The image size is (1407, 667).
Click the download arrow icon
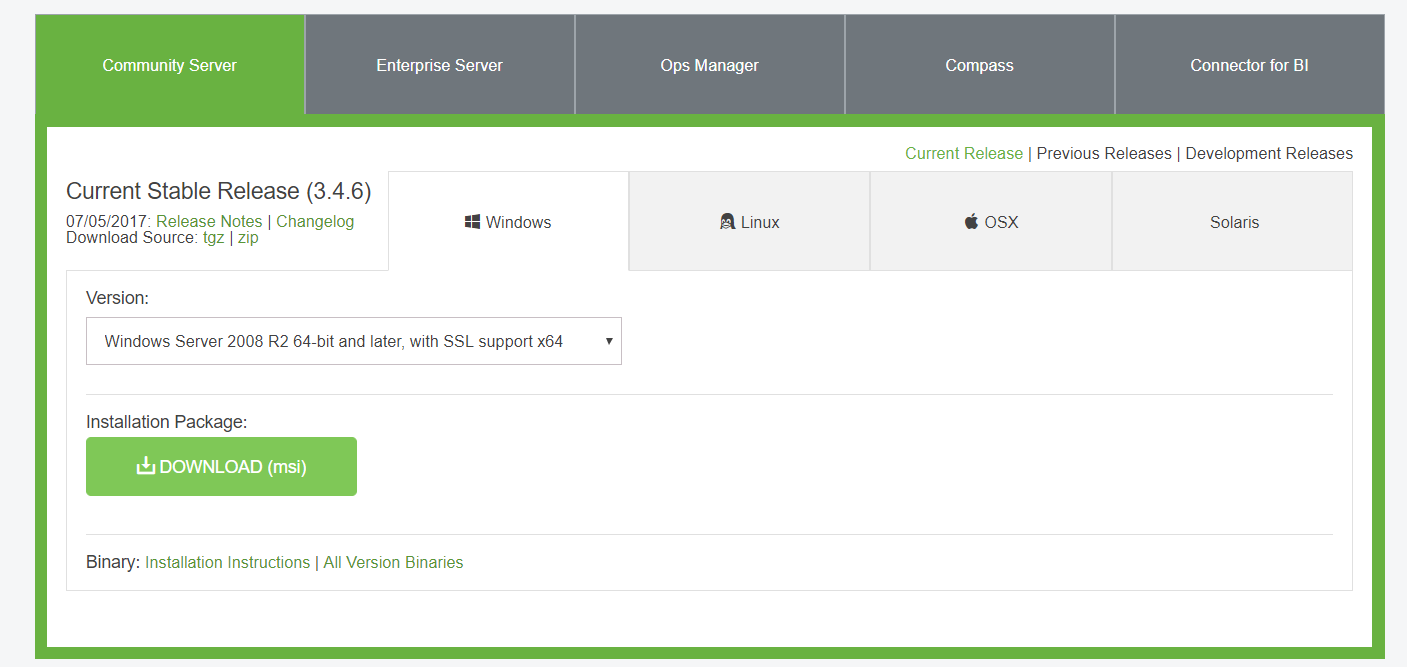click(146, 466)
